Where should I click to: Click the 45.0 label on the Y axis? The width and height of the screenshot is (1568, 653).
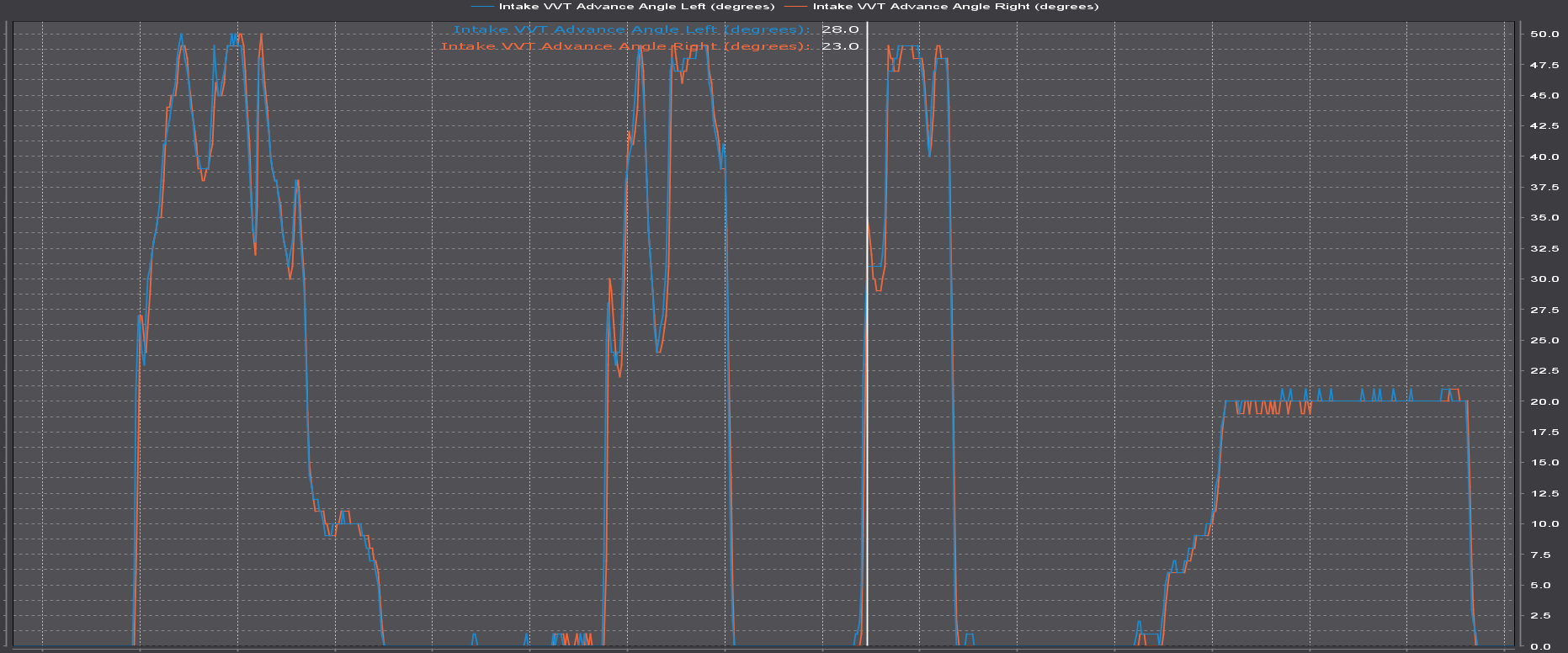coord(1544,96)
